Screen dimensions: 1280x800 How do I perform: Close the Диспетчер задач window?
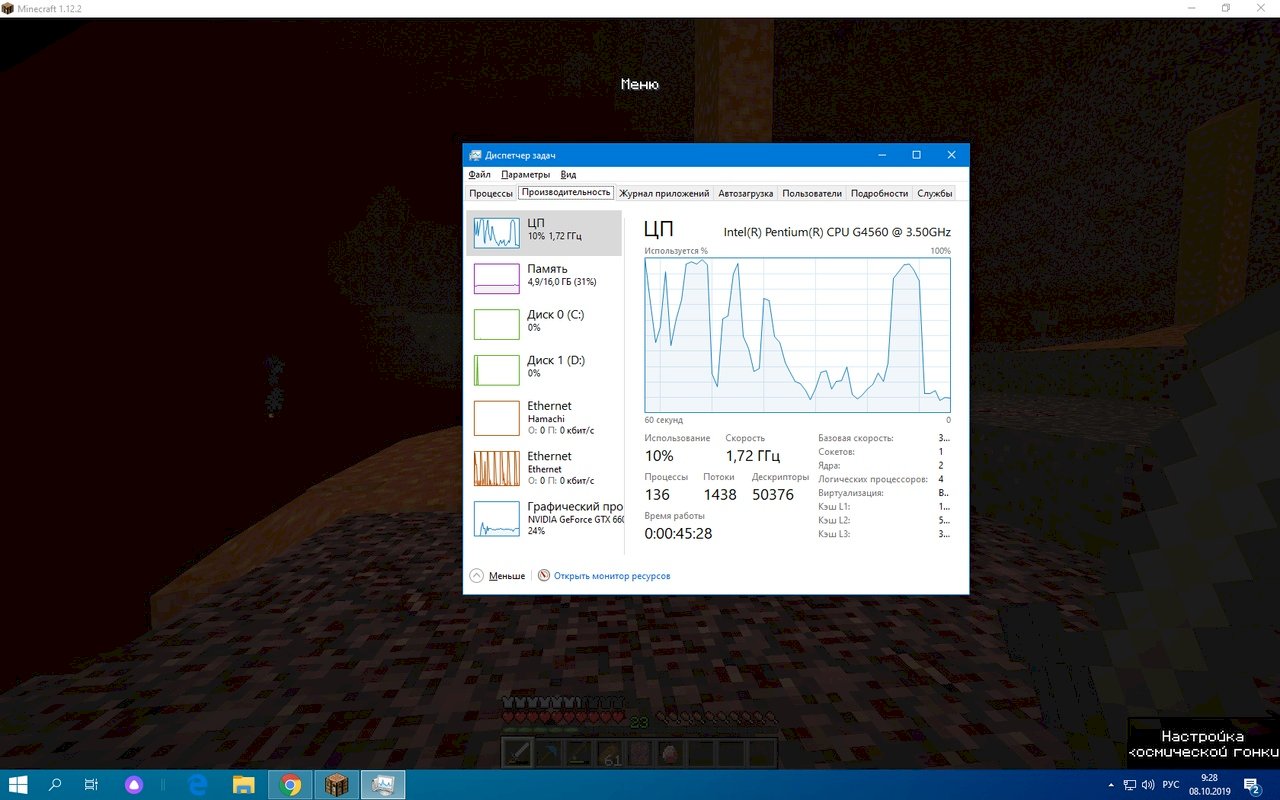951,155
